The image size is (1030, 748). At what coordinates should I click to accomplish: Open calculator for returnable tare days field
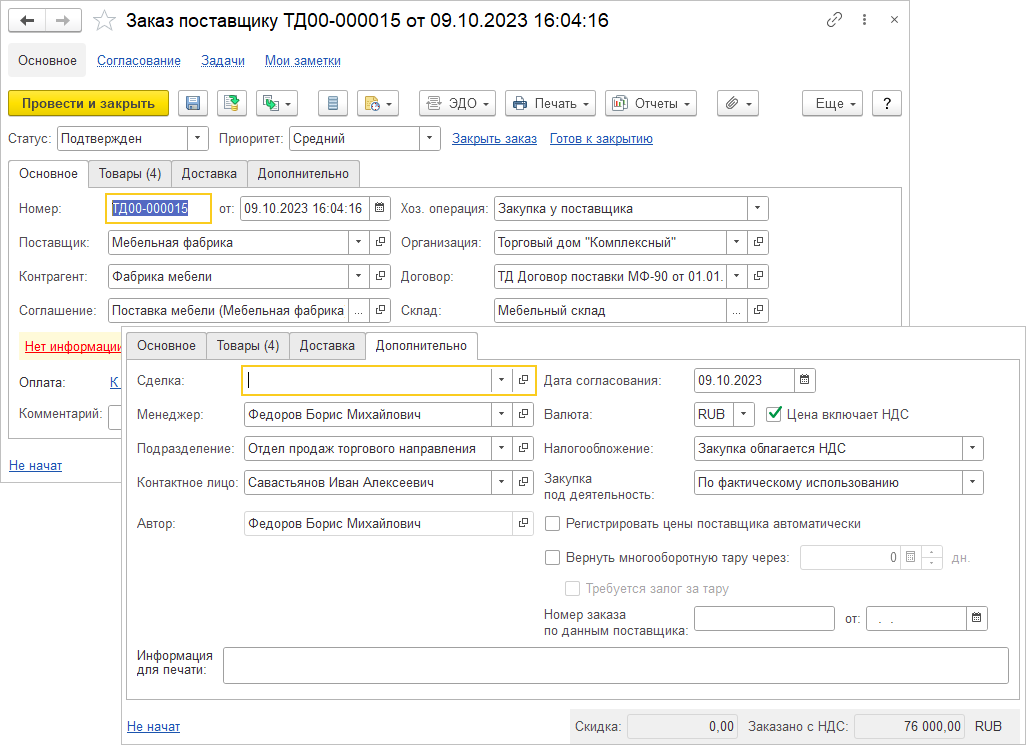910,558
